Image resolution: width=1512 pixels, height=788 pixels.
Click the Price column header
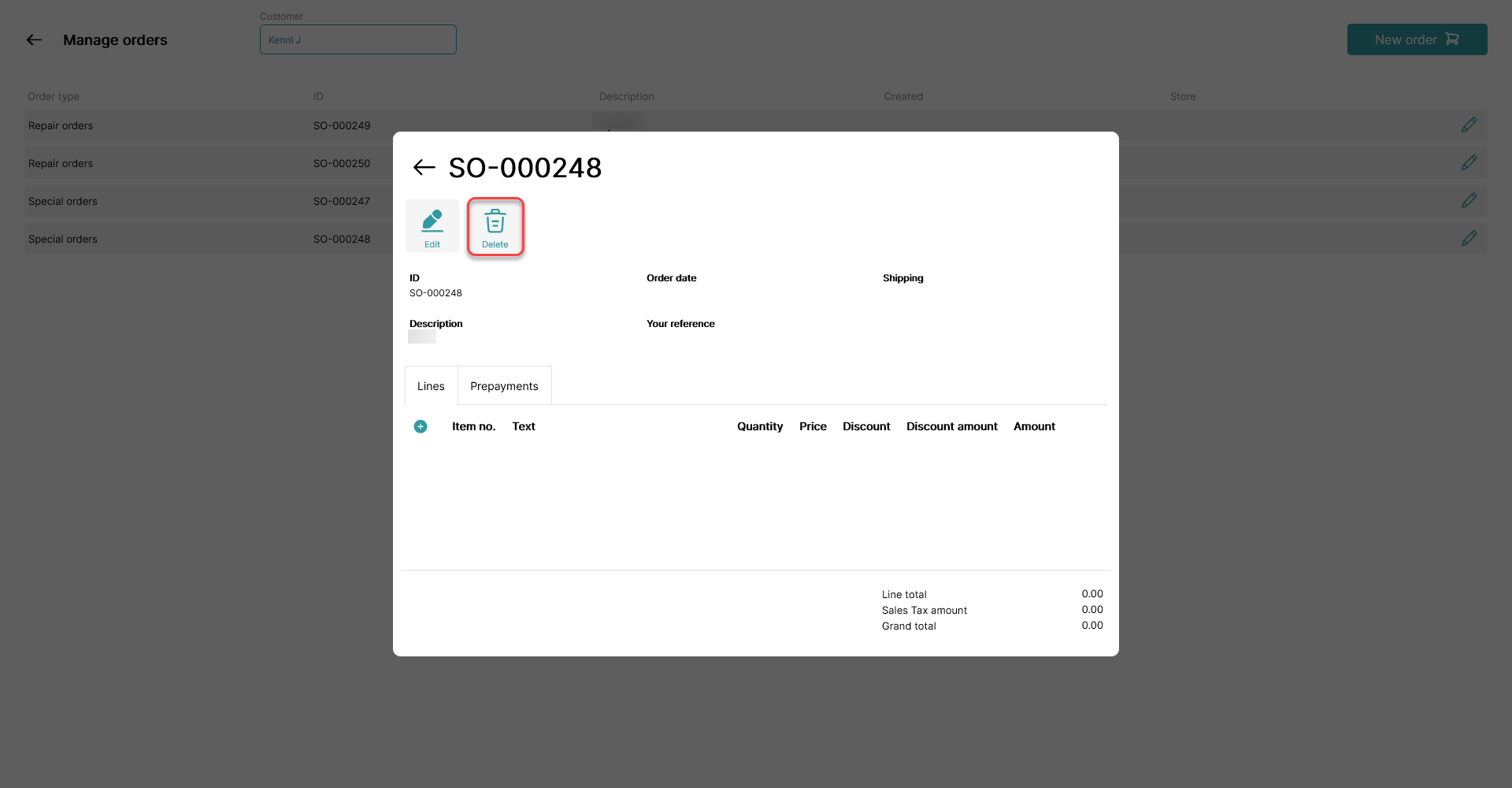tap(813, 426)
